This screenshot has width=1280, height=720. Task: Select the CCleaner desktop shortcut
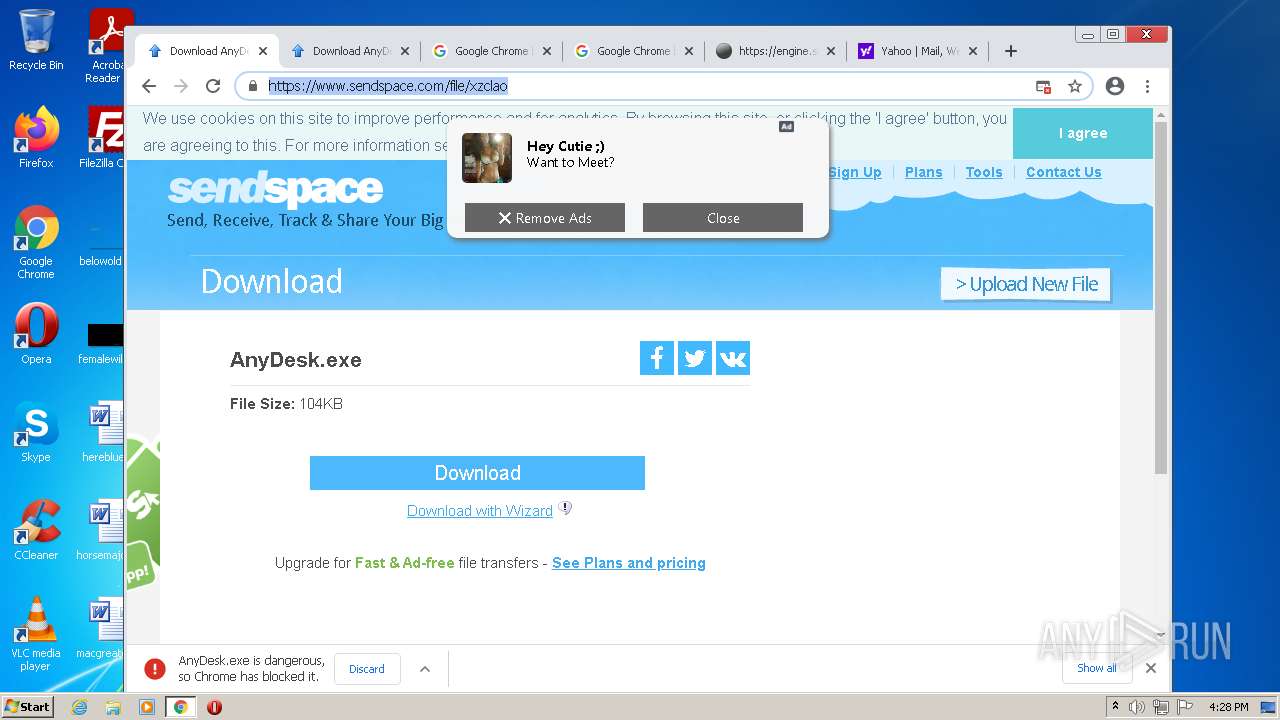[36, 529]
